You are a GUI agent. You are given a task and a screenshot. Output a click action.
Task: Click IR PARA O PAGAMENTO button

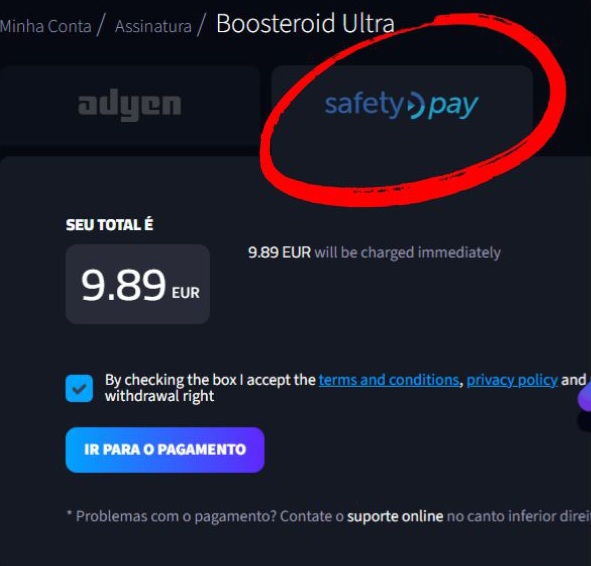(165, 450)
